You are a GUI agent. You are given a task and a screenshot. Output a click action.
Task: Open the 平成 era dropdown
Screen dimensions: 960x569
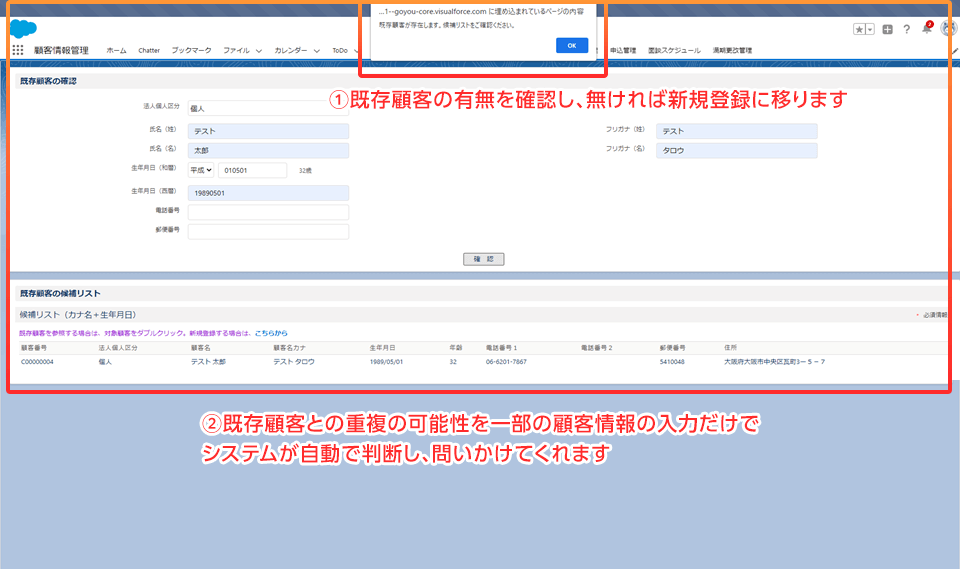[201, 170]
